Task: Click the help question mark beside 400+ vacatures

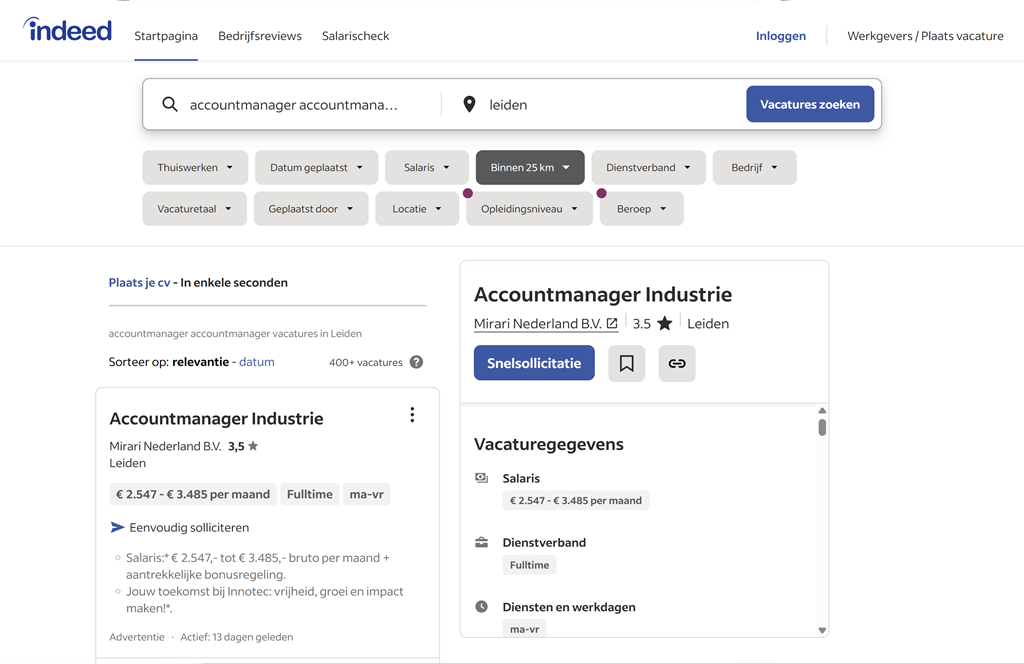Action: (x=416, y=362)
